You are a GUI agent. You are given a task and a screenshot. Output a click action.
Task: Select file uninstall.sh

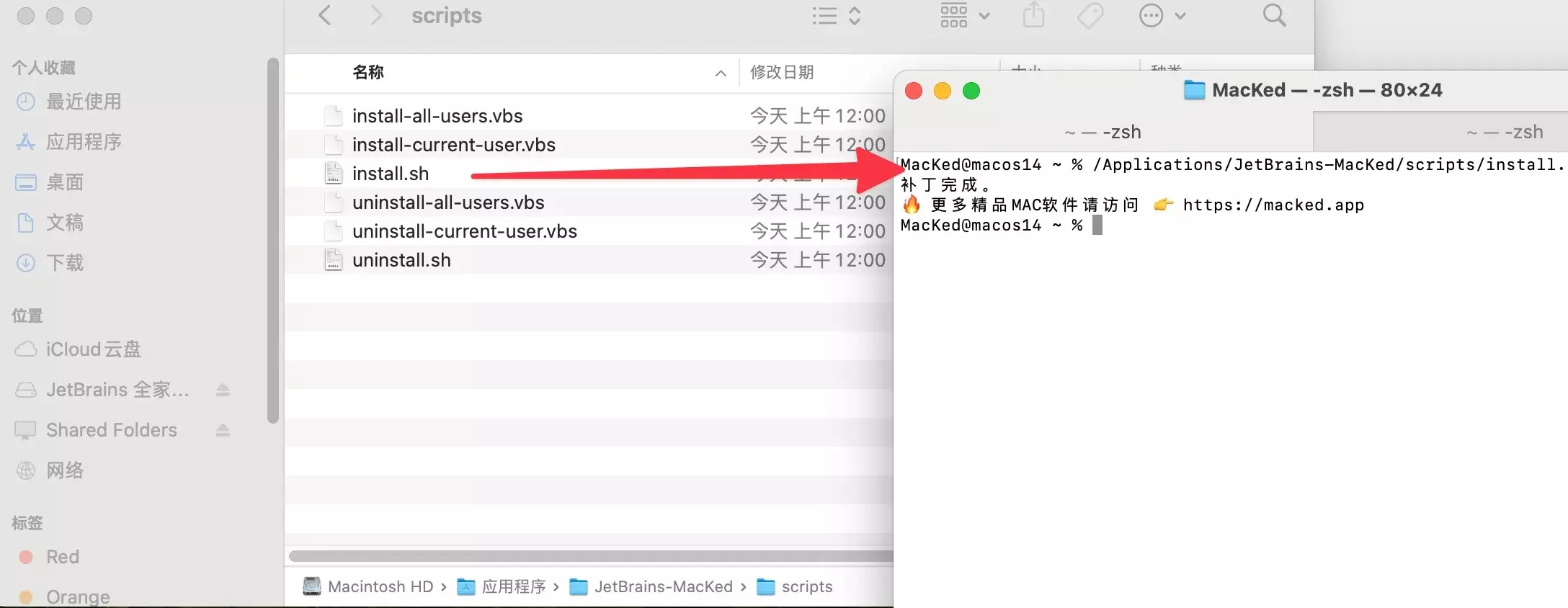(401, 260)
